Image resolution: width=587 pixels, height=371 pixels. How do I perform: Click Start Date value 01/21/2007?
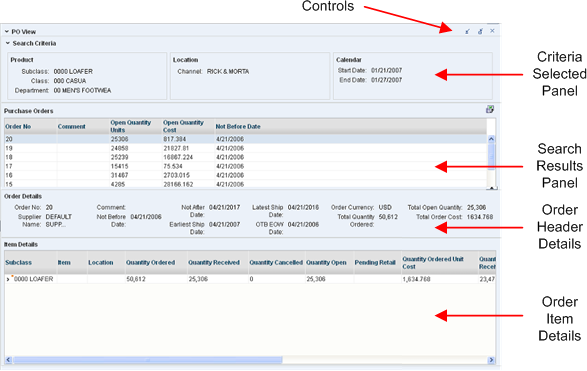click(x=387, y=70)
